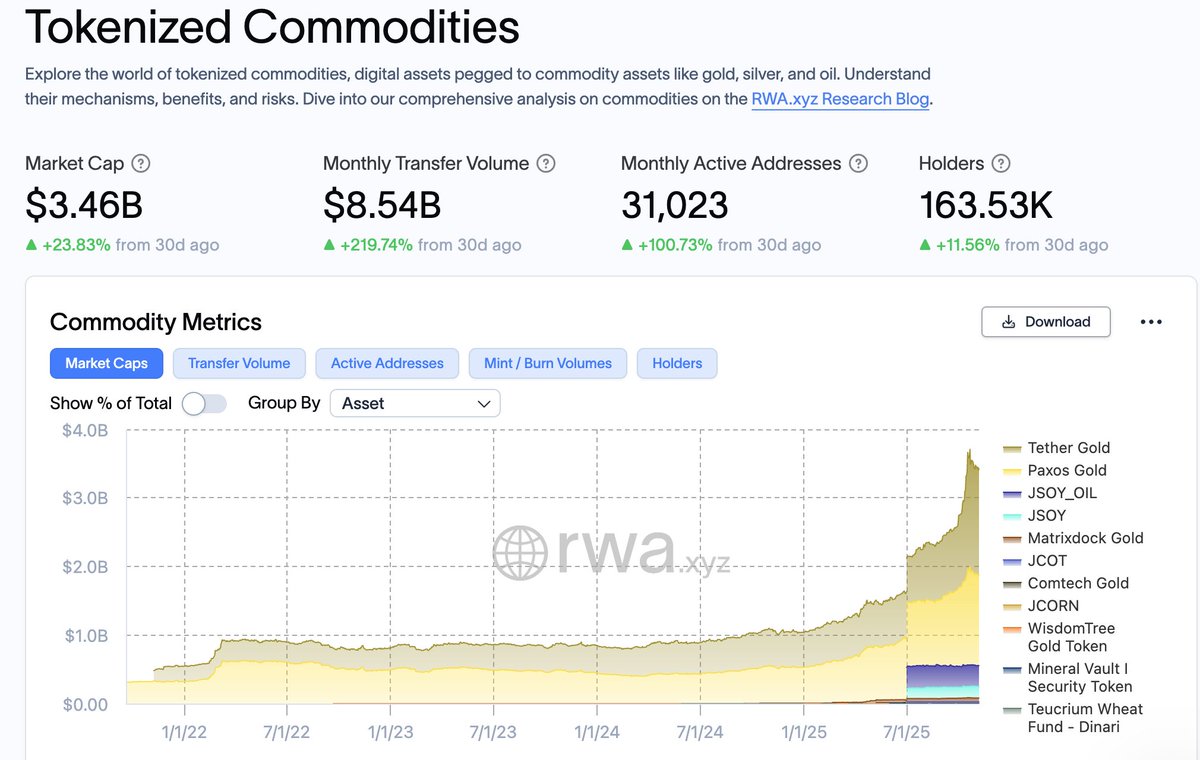Viewport: 1200px width, 760px height.
Task: Click the JSOY_OIL legend color swatch
Action: (x=1012, y=493)
